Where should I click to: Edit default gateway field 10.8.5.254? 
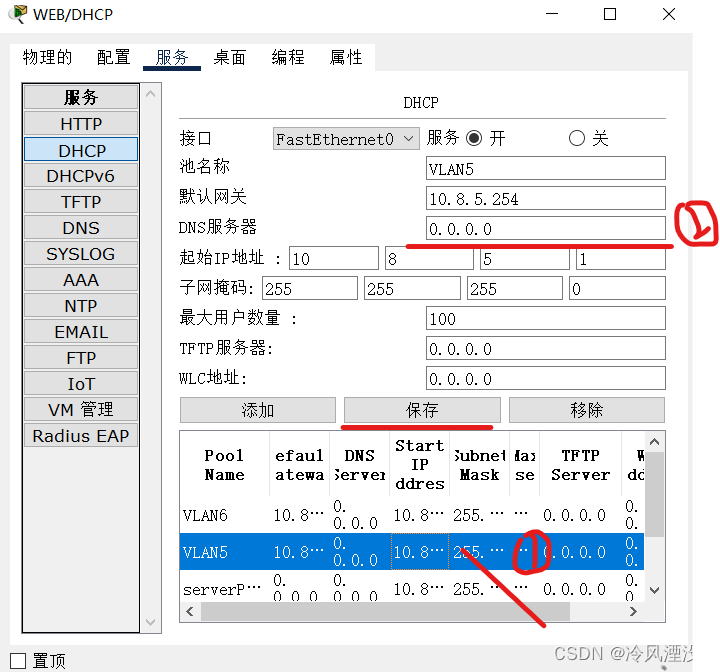[x=546, y=198]
